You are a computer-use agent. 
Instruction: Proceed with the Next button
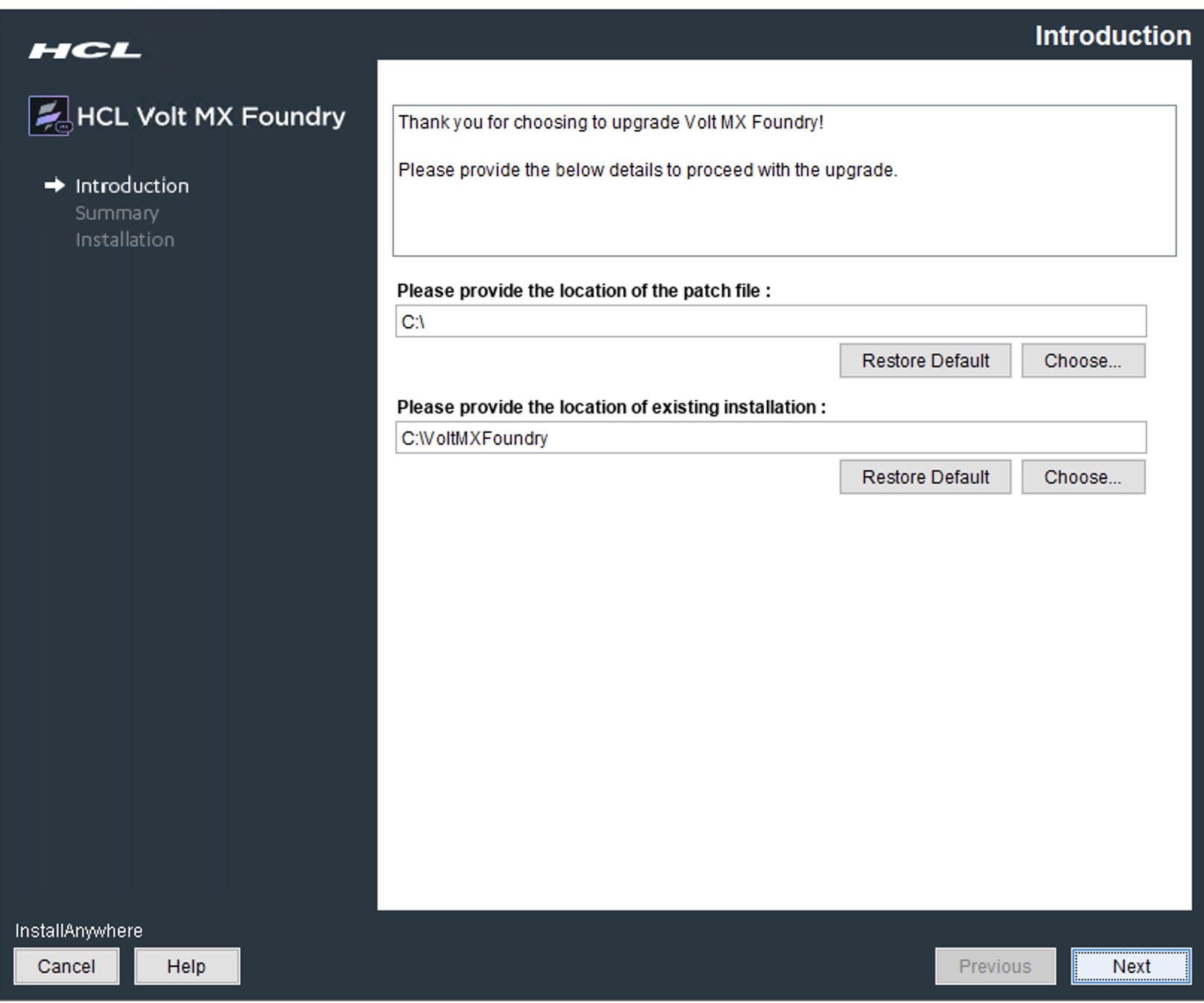coord(1131,966)
